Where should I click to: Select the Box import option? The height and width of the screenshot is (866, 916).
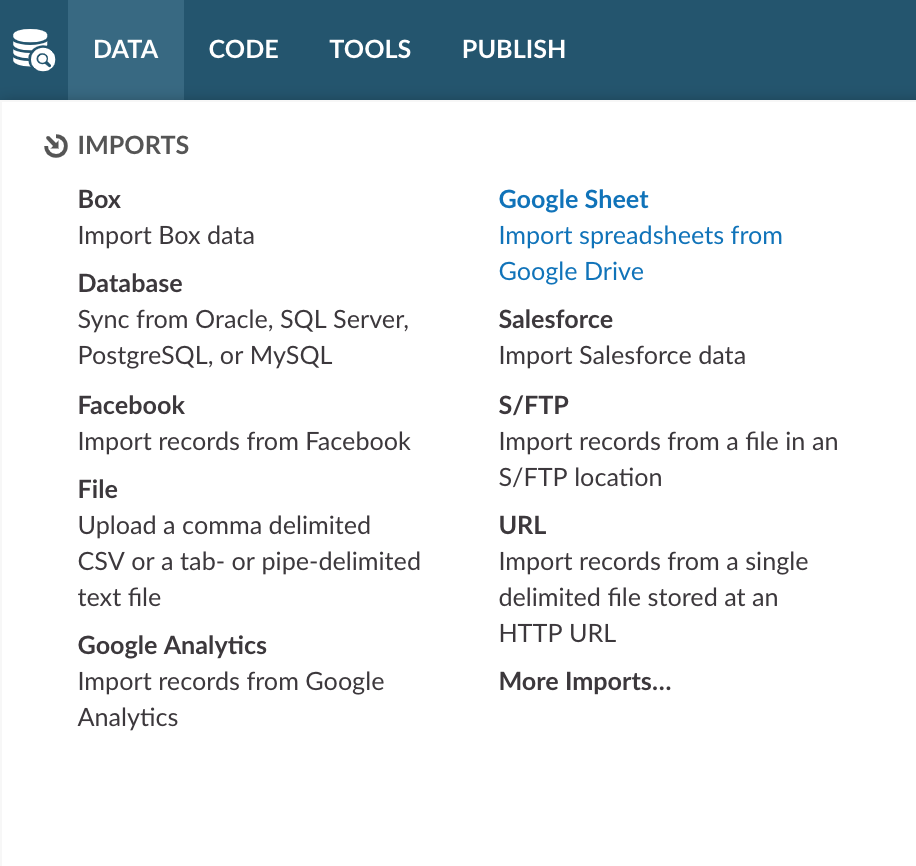(x=99, y=200)
